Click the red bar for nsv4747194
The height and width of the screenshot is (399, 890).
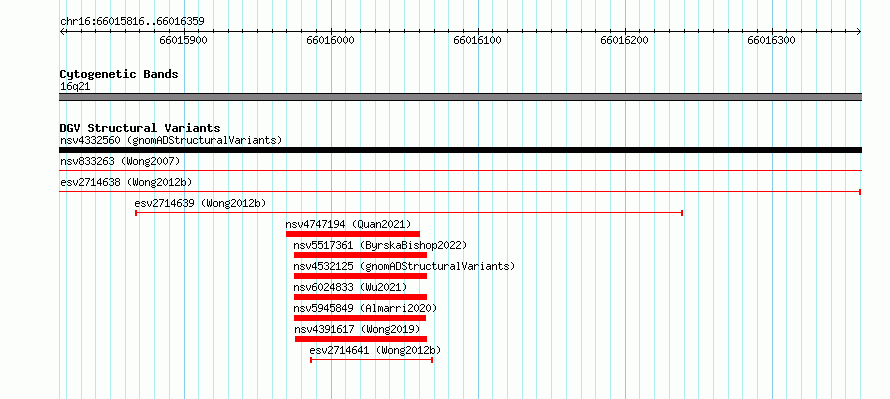point(352,234)
